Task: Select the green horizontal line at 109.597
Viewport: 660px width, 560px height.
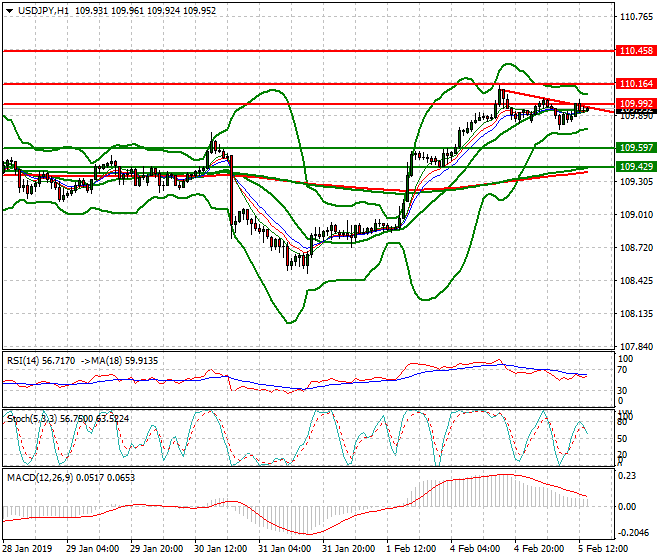Action: tap(300, 148)
